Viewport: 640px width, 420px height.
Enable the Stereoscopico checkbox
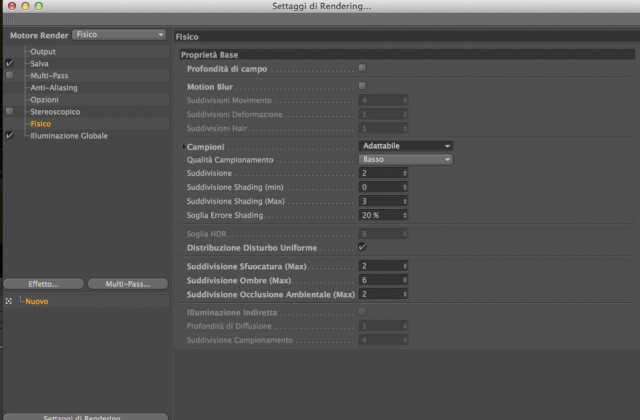point(10,111)
